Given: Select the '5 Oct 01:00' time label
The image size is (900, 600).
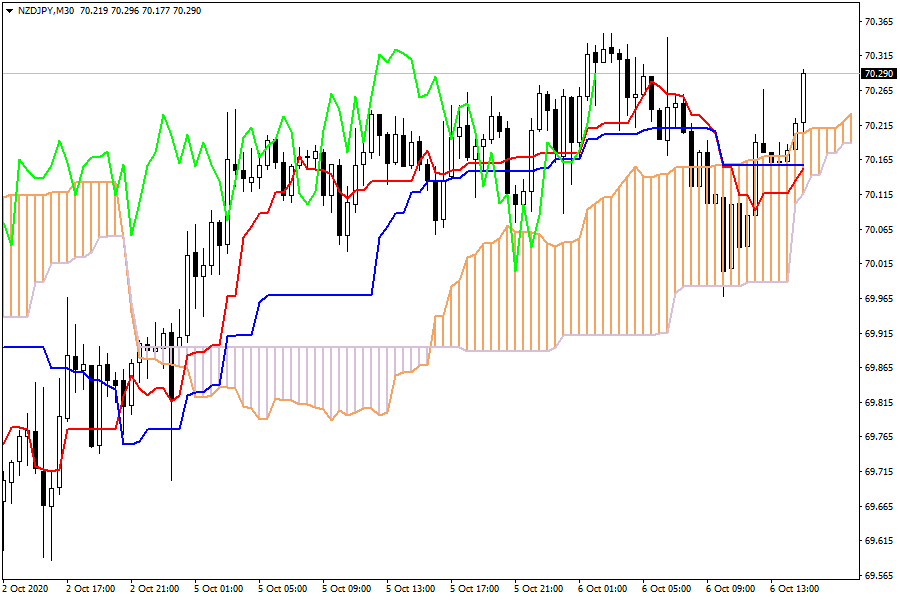Looking at the screenshot, I should tap(219, 589).
